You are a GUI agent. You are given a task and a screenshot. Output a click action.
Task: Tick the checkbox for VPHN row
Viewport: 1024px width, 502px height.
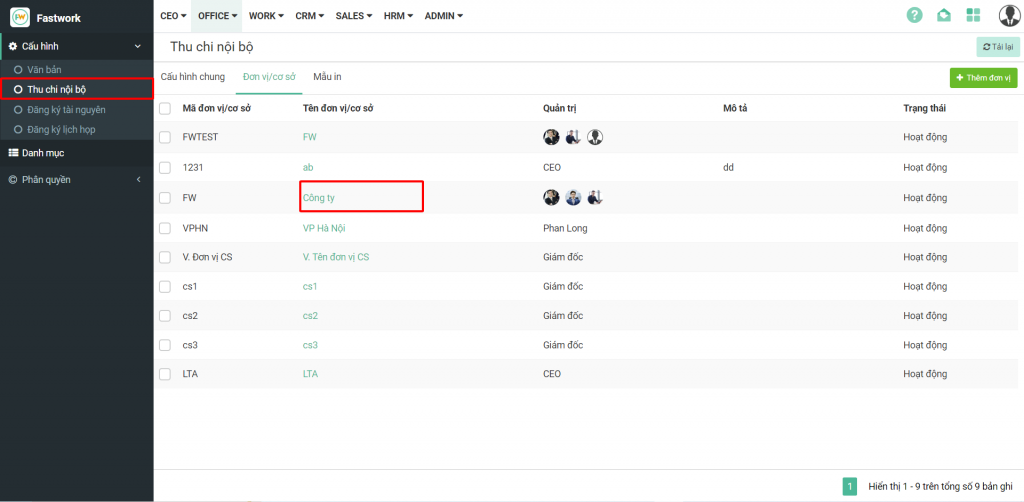tap(165, 228)
